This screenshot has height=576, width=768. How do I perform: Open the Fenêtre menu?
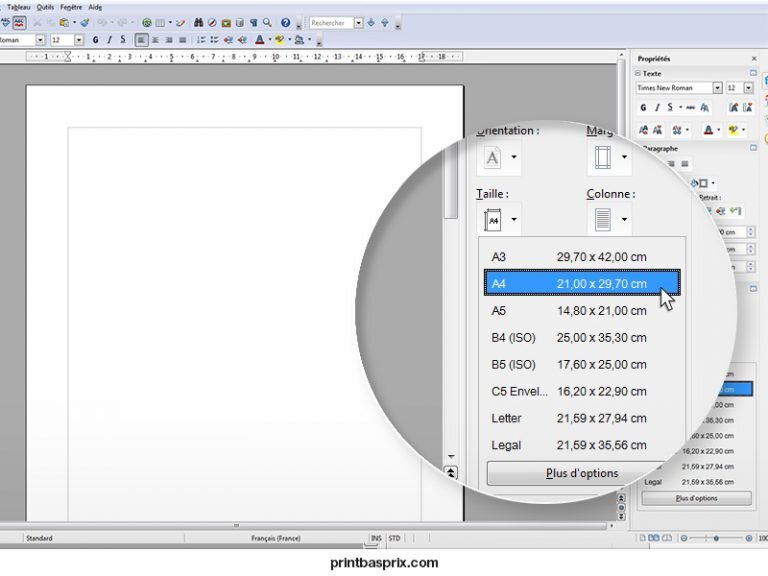pos(71,7)
